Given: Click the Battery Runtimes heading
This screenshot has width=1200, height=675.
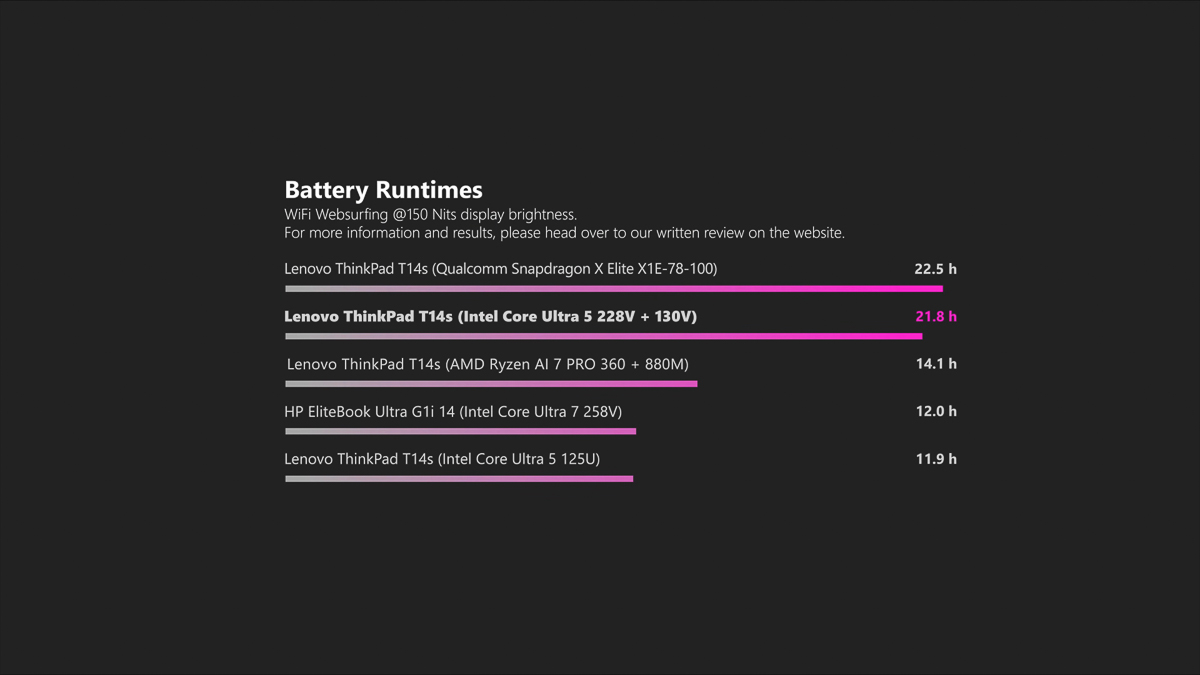Looking at the screenshot, I should (x=383, y=190).
